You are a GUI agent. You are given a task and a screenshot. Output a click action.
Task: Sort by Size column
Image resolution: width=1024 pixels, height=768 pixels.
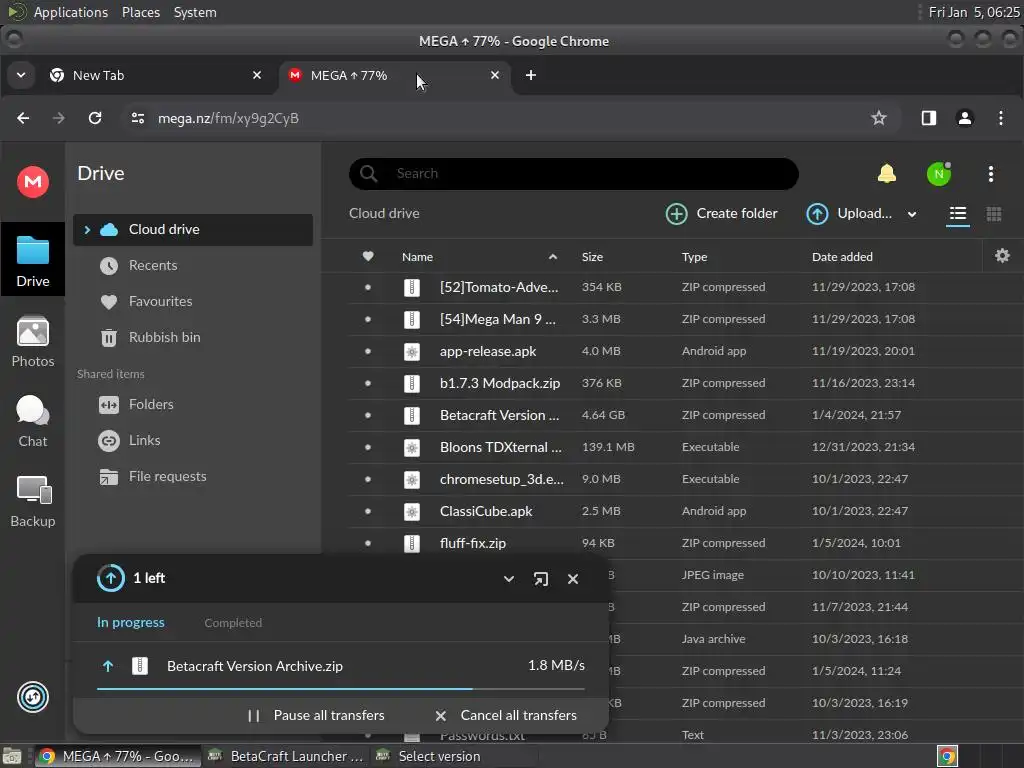pyautogui.click(x=592, y=257)
